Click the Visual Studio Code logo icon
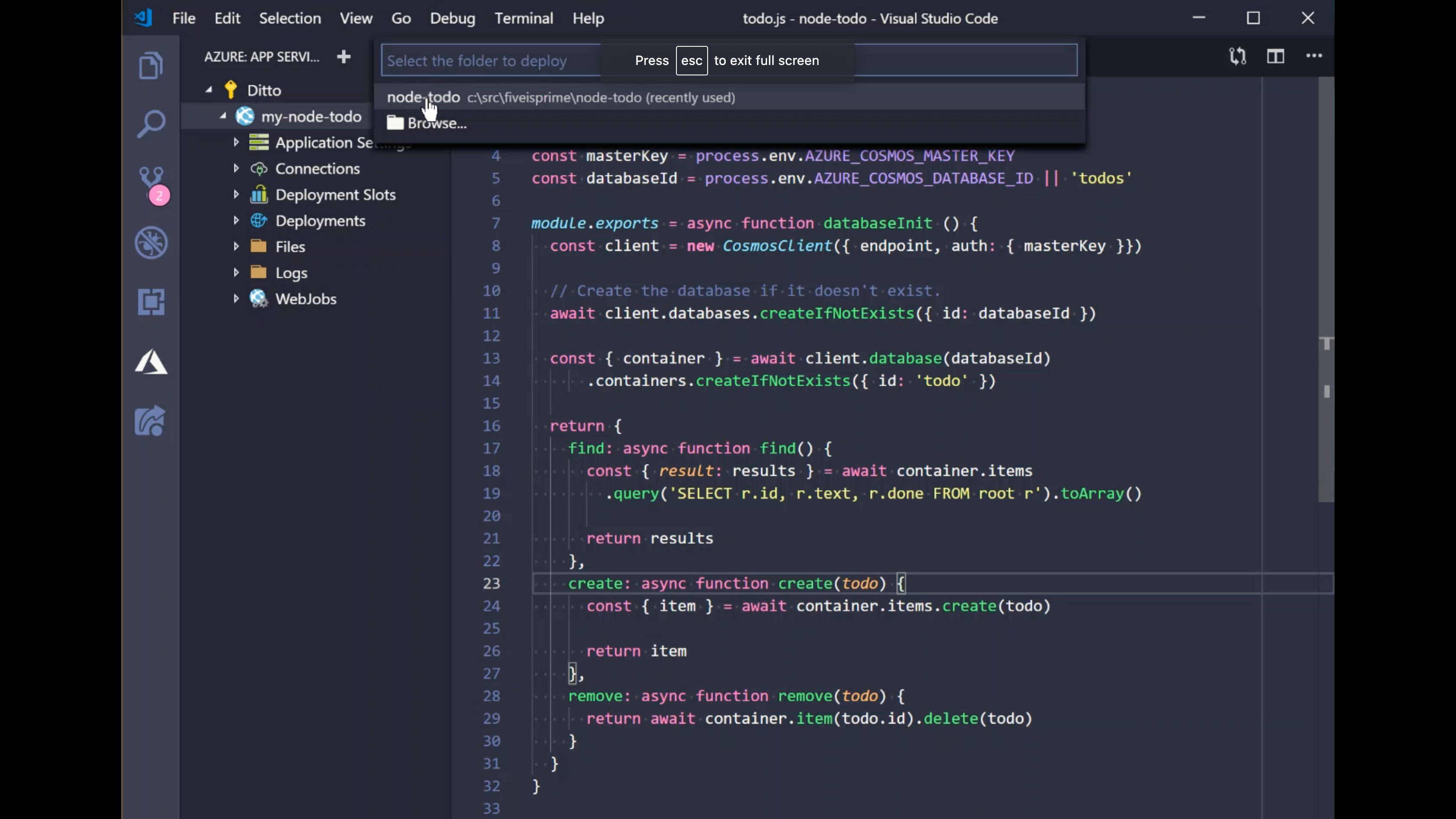This screenshot has width=1456, height=819. [x=143, y=17]
